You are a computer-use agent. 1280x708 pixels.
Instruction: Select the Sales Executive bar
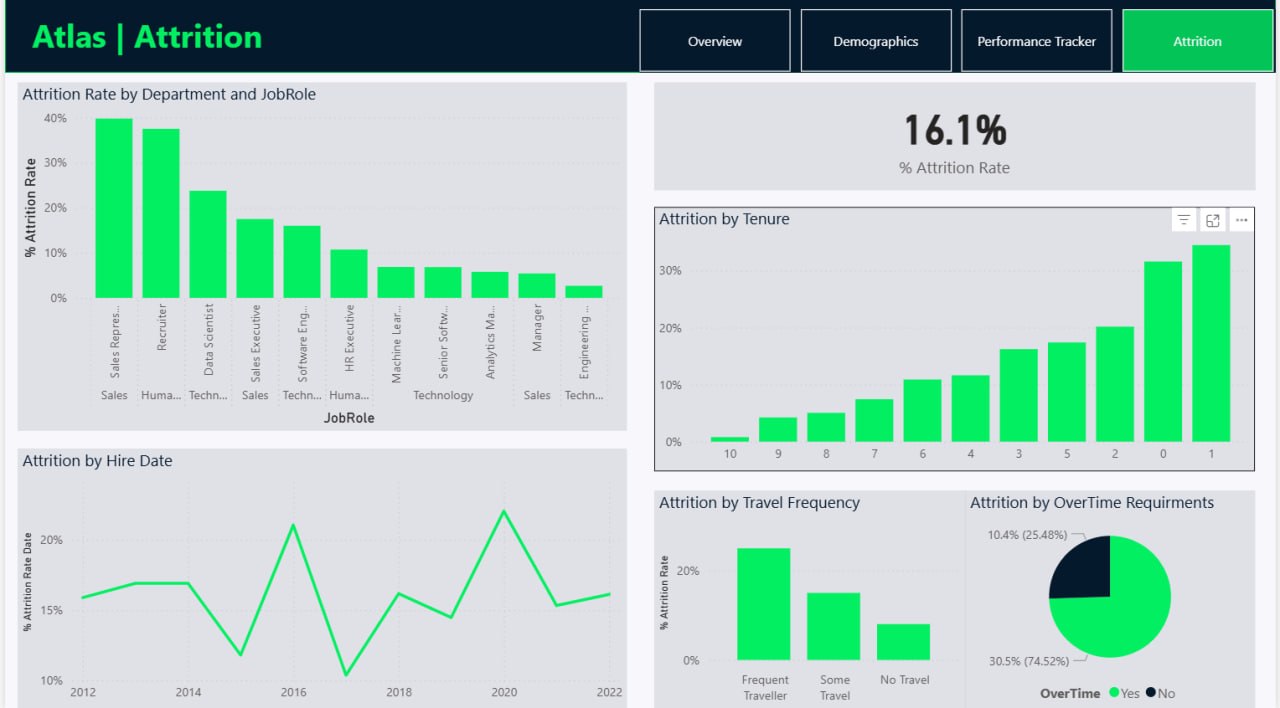255,258
